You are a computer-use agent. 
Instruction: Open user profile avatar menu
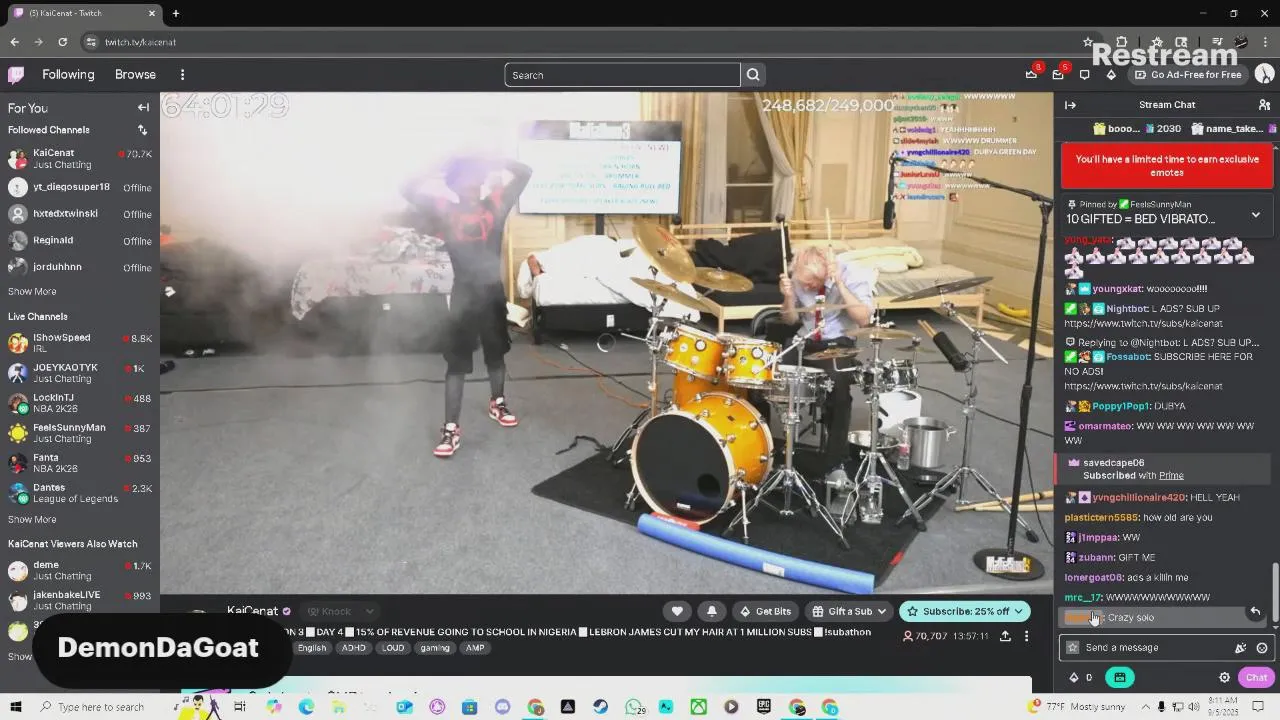[x=1264, y=75]
